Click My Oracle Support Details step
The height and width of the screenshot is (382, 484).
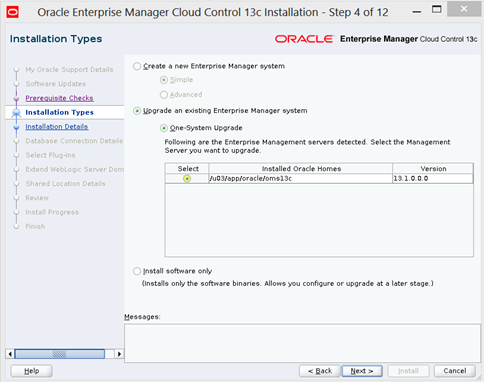click(x=69, y=70)
